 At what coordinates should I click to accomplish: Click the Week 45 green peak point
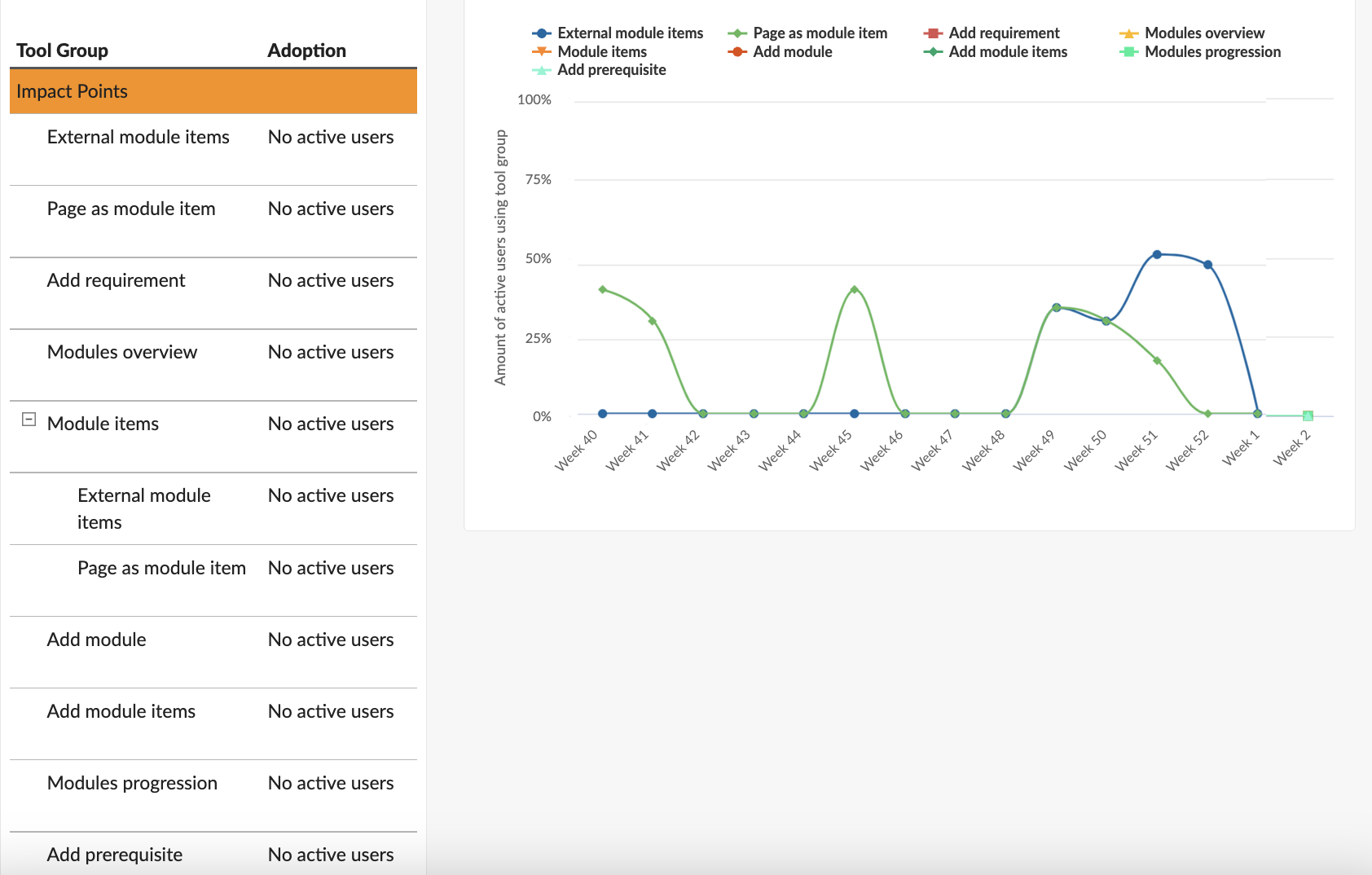pyautogui.click(x=854, y=289)
